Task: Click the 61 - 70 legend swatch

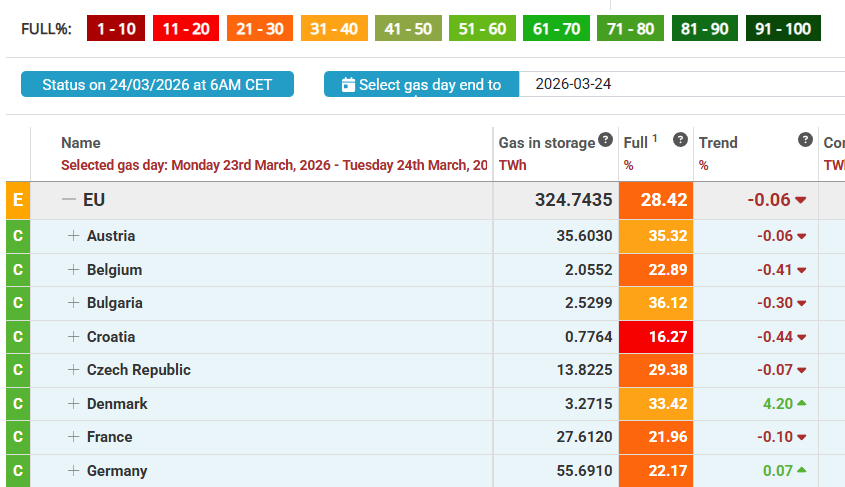Action: tap(556, 28)
